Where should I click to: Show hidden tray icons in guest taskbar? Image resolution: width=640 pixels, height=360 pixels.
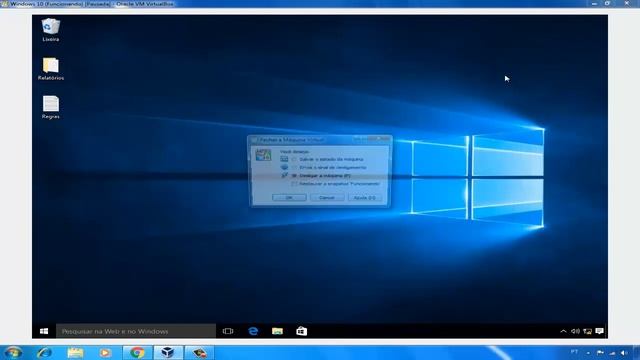(563, 331)
